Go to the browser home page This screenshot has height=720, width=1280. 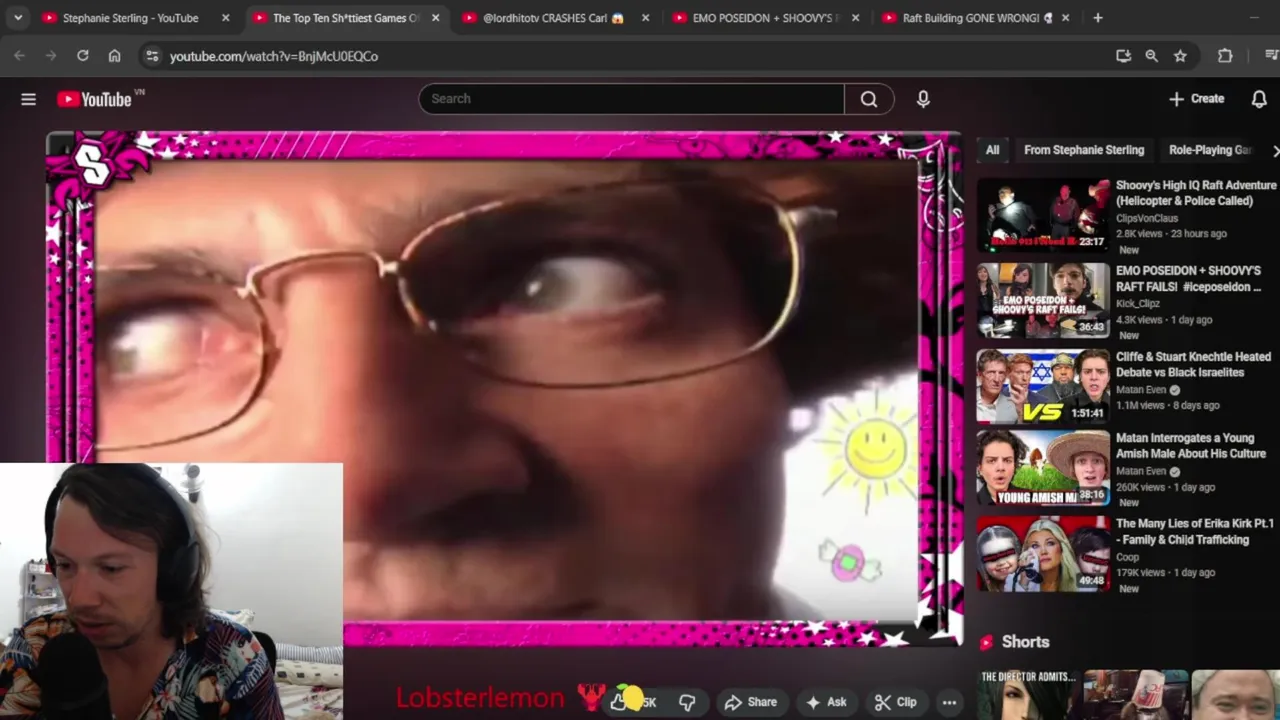click(x=115, y=56)
